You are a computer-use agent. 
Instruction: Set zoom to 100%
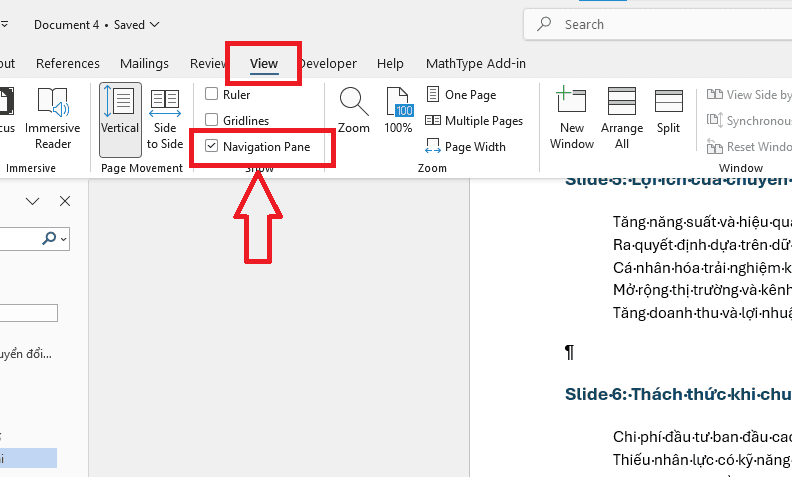pos(399,110)
